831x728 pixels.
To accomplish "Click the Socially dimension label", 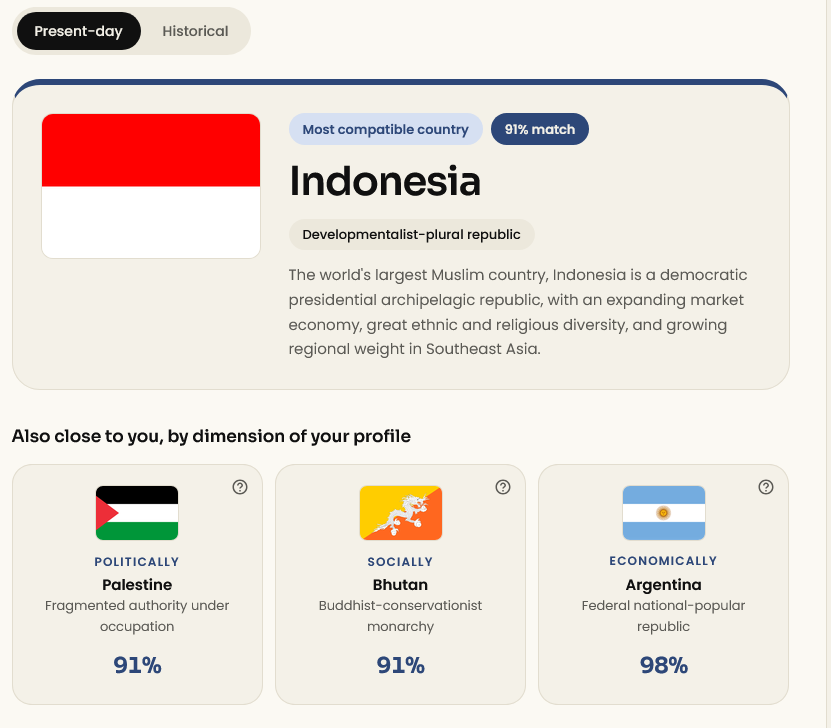I will 400,562.
